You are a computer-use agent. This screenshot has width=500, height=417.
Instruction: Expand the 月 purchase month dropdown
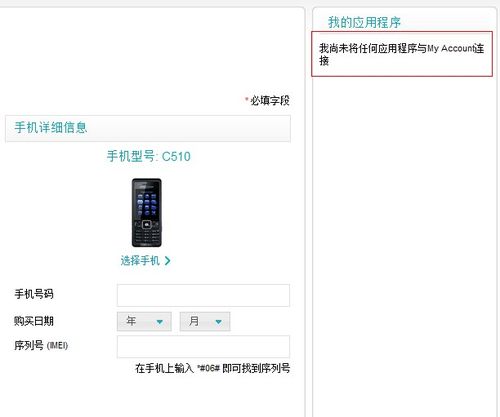[x=205, y=321]
